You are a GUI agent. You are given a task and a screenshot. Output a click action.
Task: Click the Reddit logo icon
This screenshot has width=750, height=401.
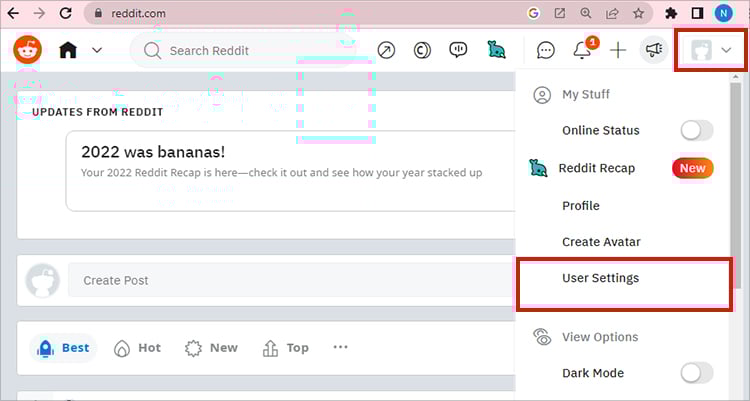point(27,50)
